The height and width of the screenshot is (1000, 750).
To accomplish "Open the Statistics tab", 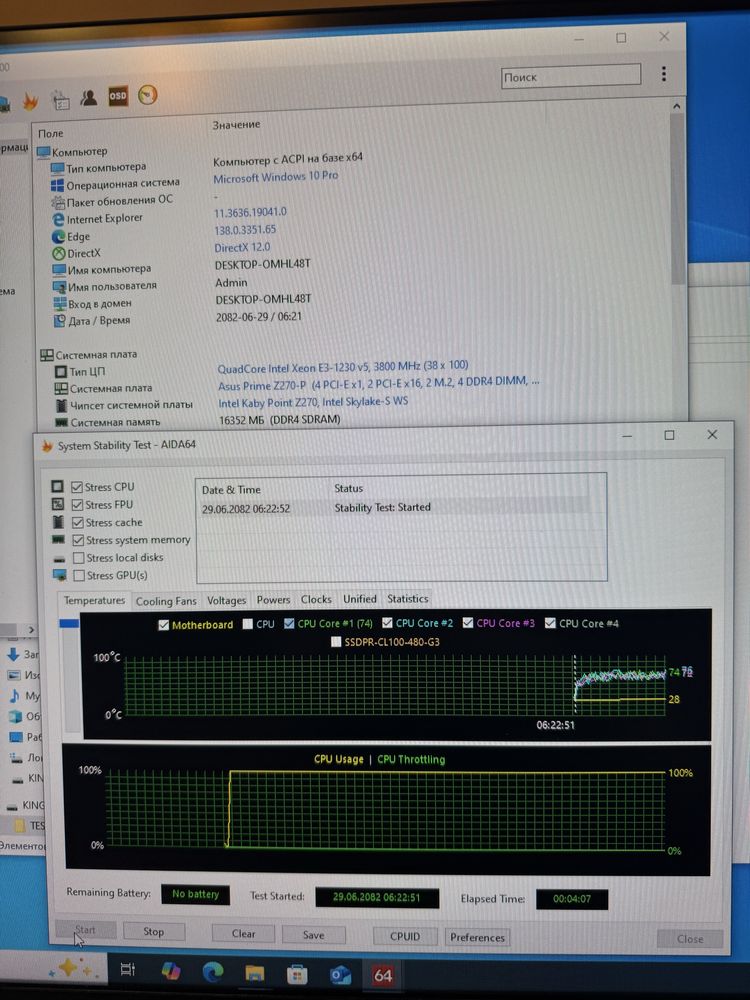I will click(x=408, y=599).
